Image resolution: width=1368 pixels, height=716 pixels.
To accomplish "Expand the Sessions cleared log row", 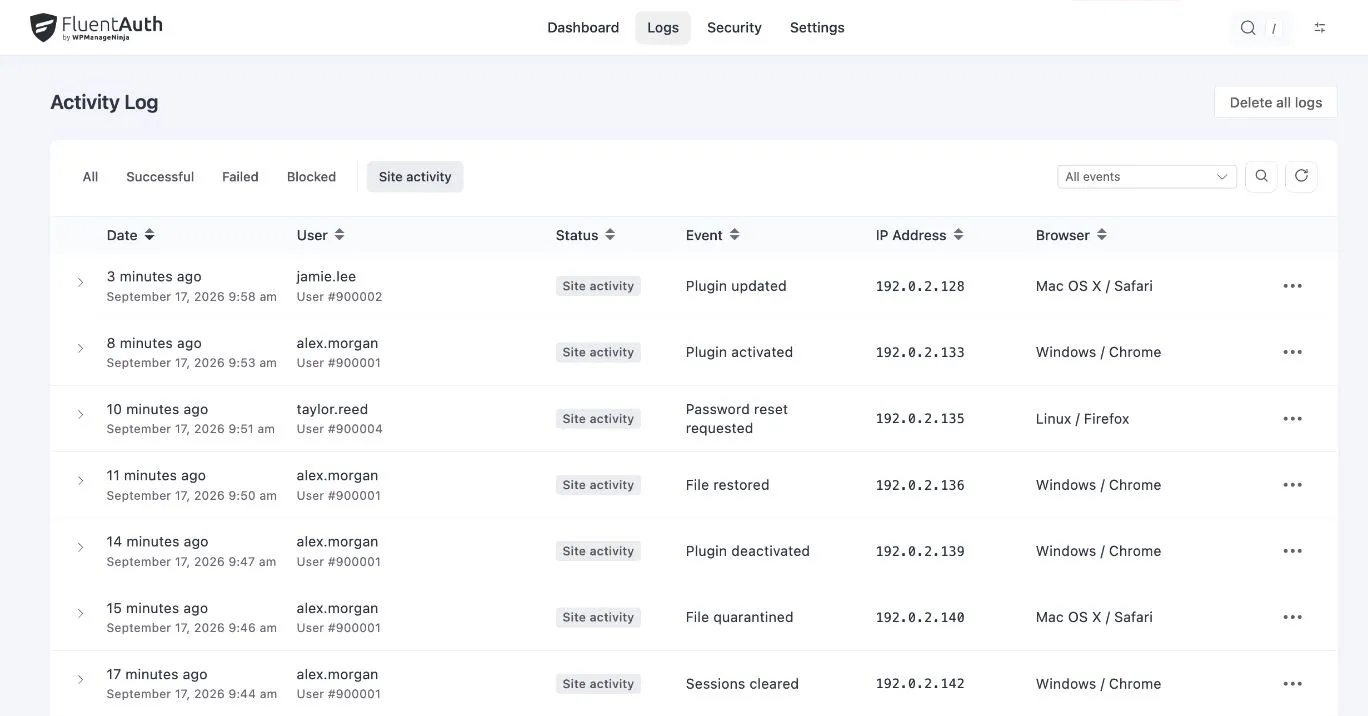I will [x=80, y=680].
